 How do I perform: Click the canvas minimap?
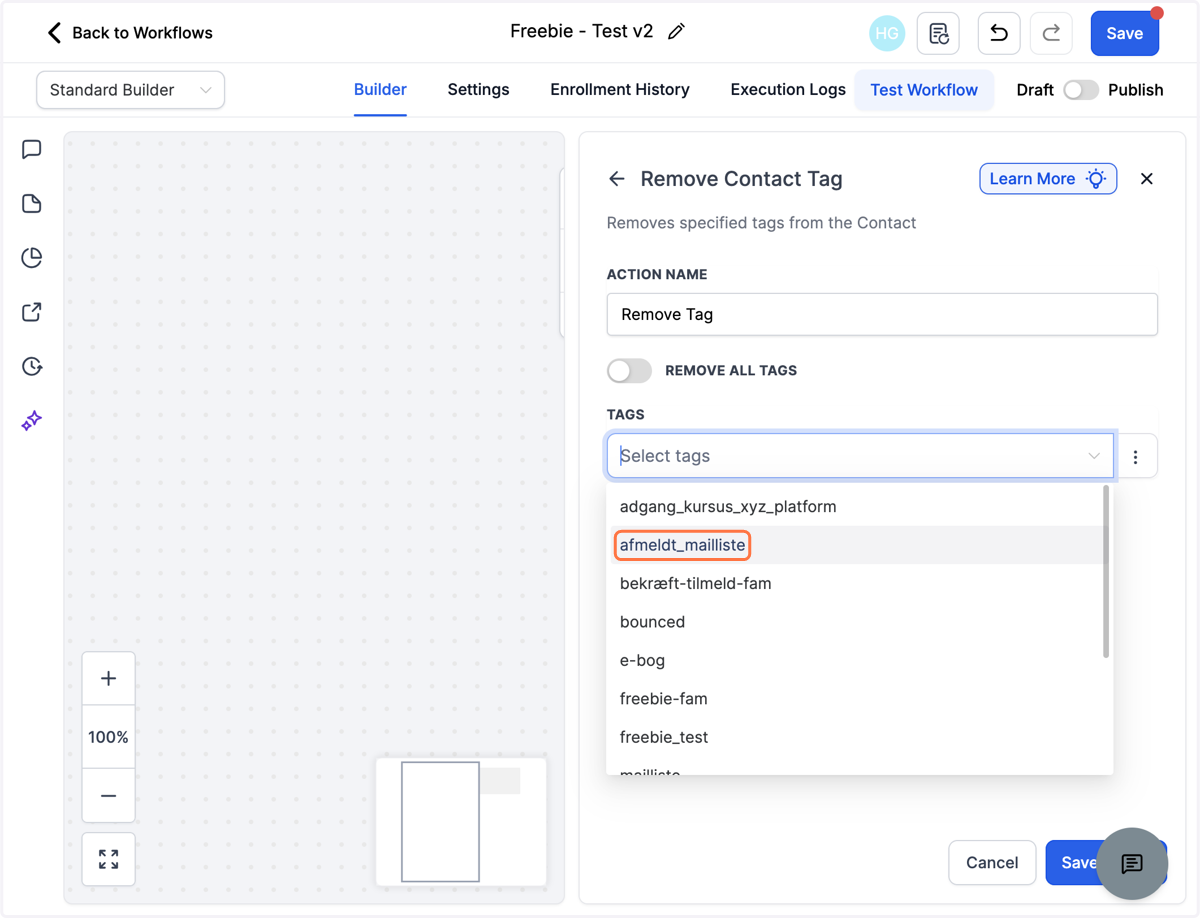(x=461, y=822)
